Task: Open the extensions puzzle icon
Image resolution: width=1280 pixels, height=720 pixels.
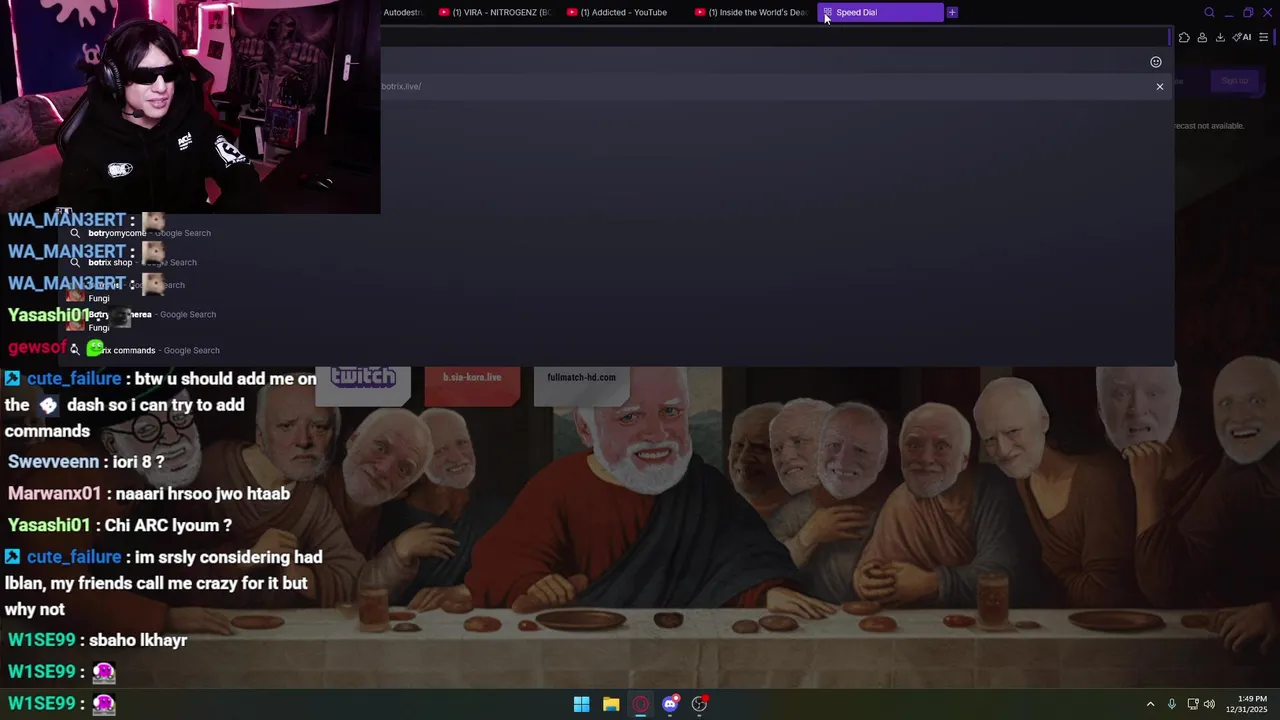Action: tap(1184, 37)
